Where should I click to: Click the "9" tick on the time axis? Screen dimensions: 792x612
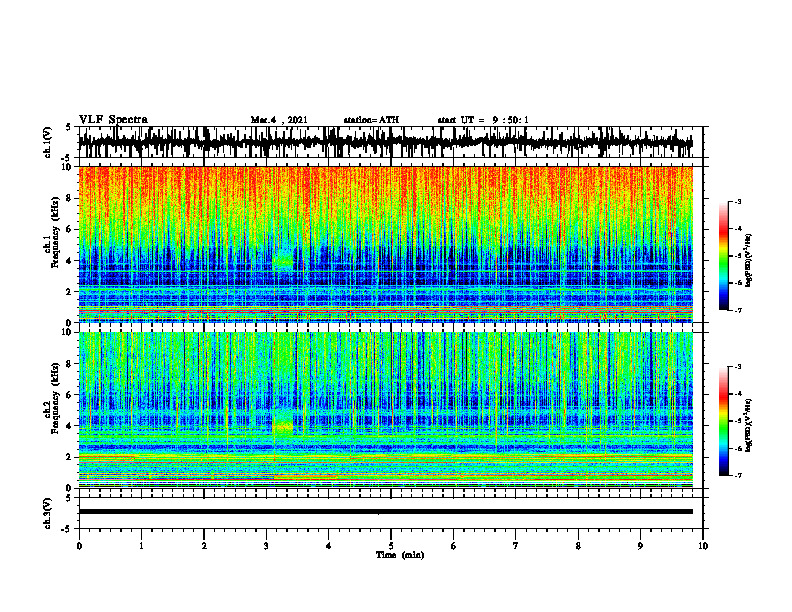pyautogui.click(x=640, y=546)
